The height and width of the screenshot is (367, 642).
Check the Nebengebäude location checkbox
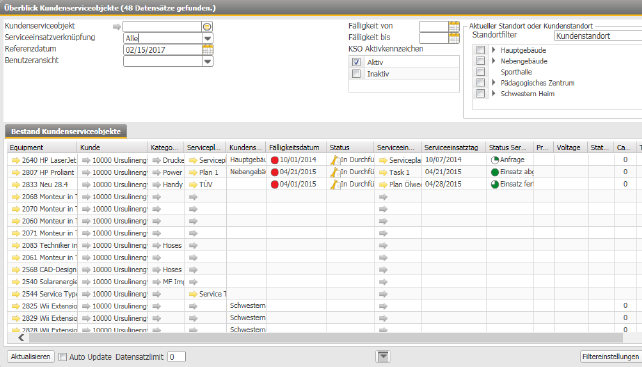(480, 61)
